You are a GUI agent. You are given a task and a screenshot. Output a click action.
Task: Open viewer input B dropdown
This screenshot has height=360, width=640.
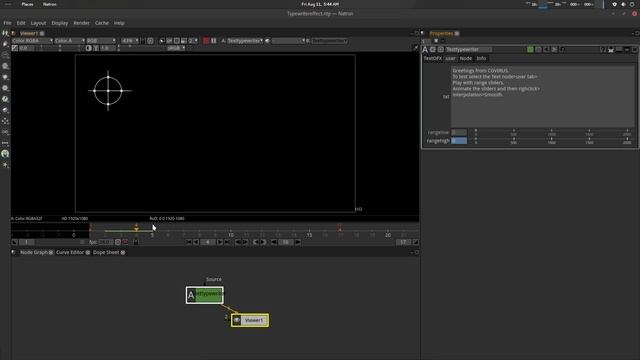pyautogui.click(x=329, y=41)
